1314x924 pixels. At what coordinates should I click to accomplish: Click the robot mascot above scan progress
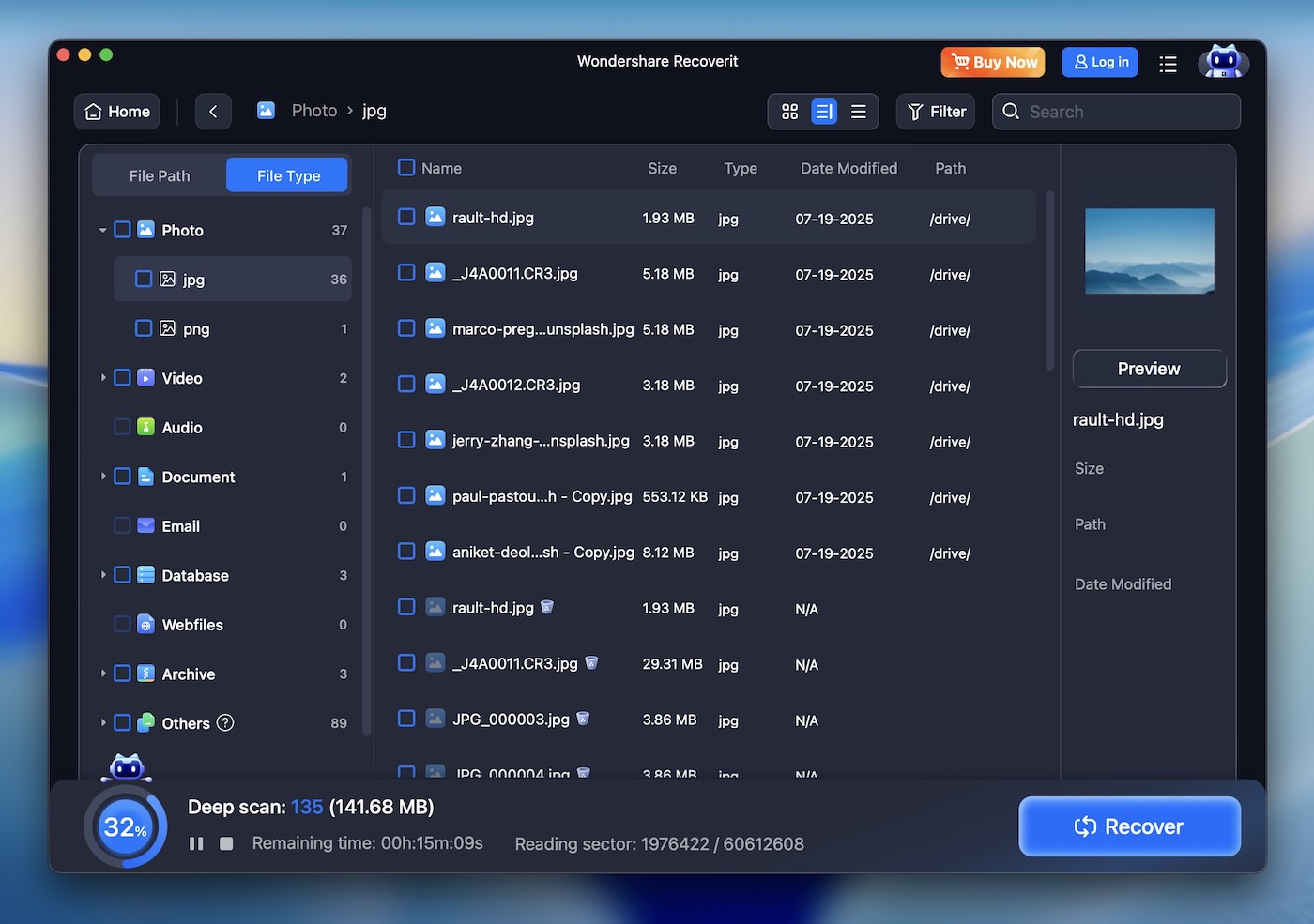[x=127, y=767]
